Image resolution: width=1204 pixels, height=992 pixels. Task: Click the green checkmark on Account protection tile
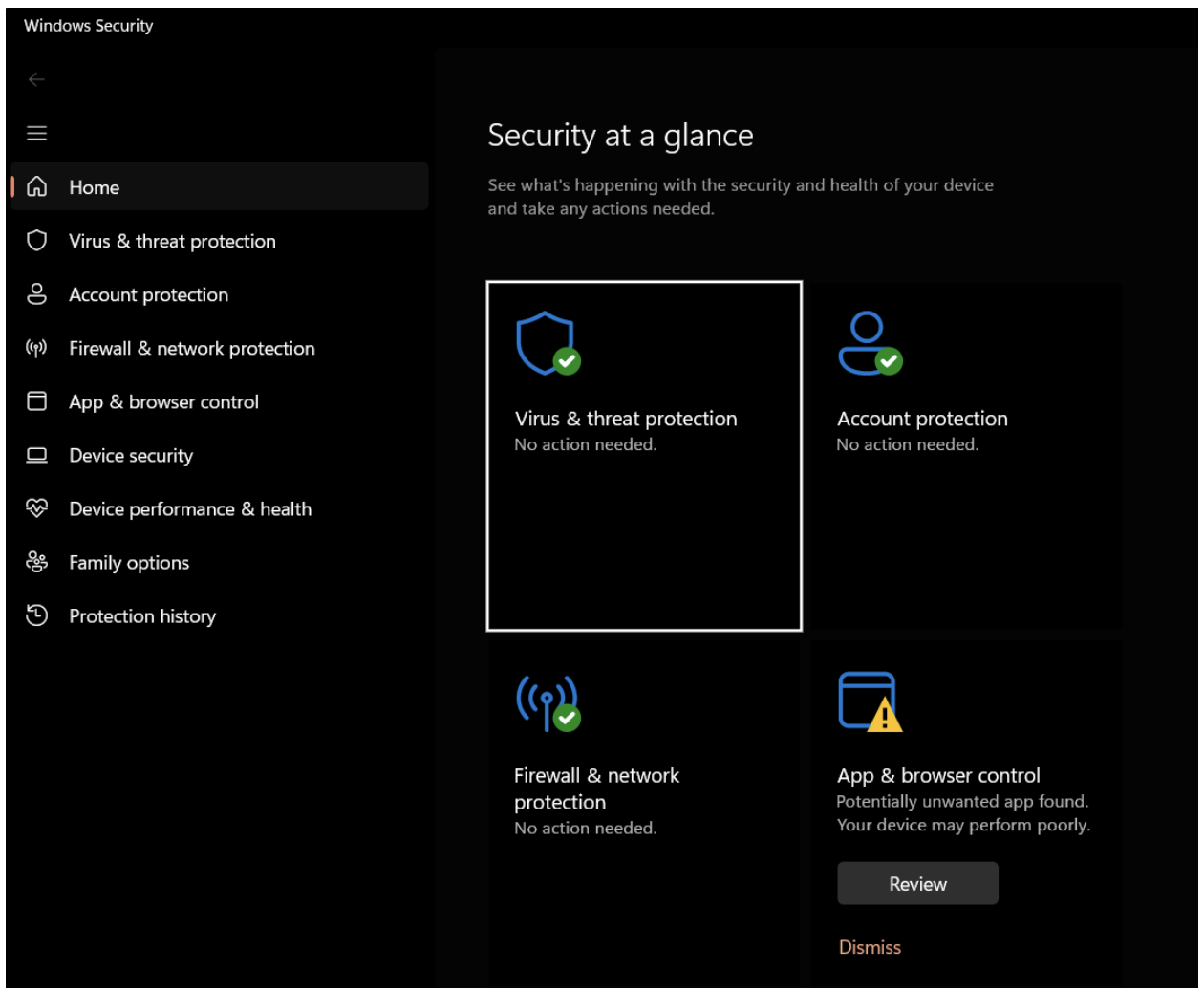click(x=889, y=360)
